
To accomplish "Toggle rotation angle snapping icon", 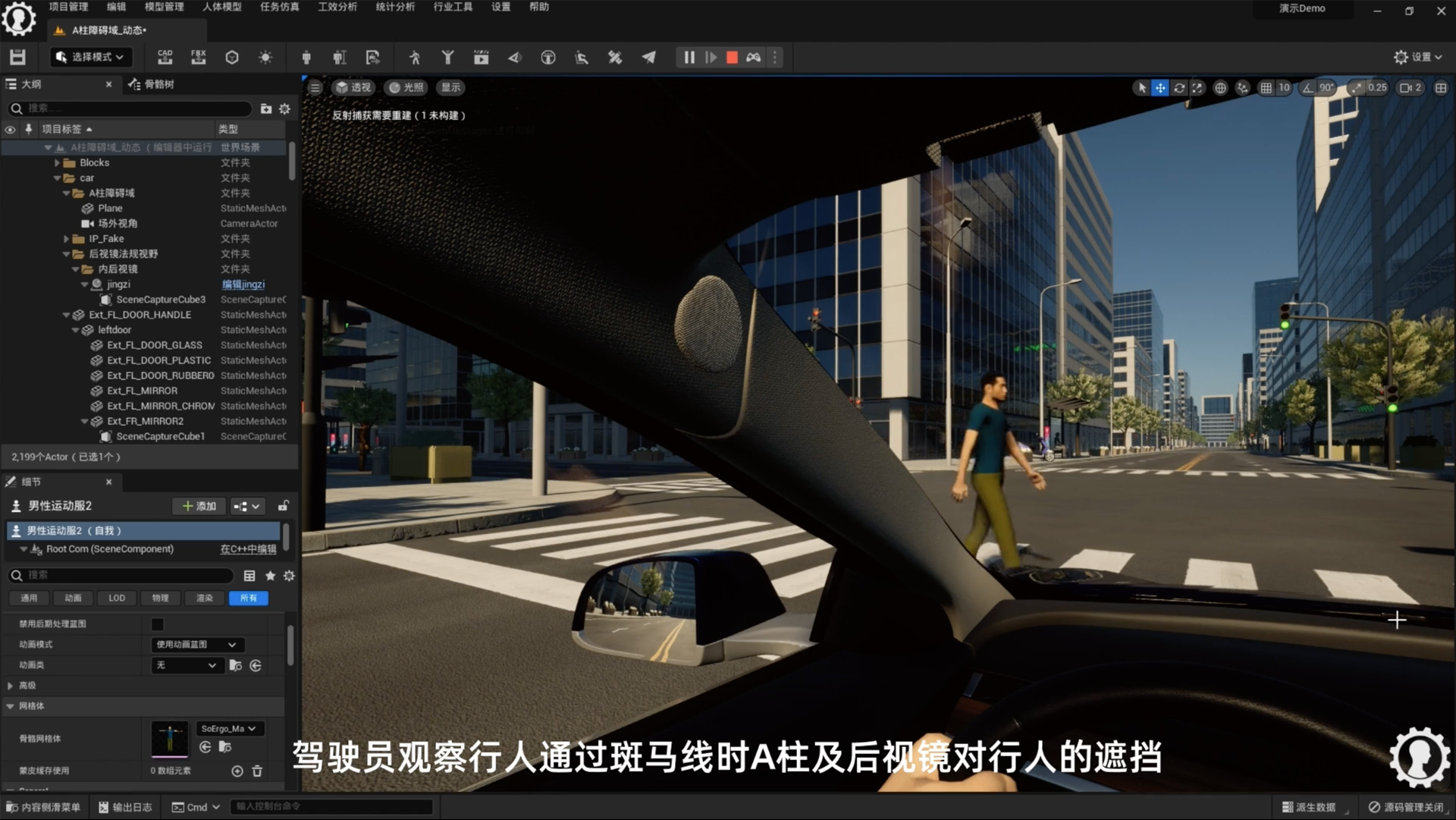I will pyautogui.click(x=1308, y=88).
